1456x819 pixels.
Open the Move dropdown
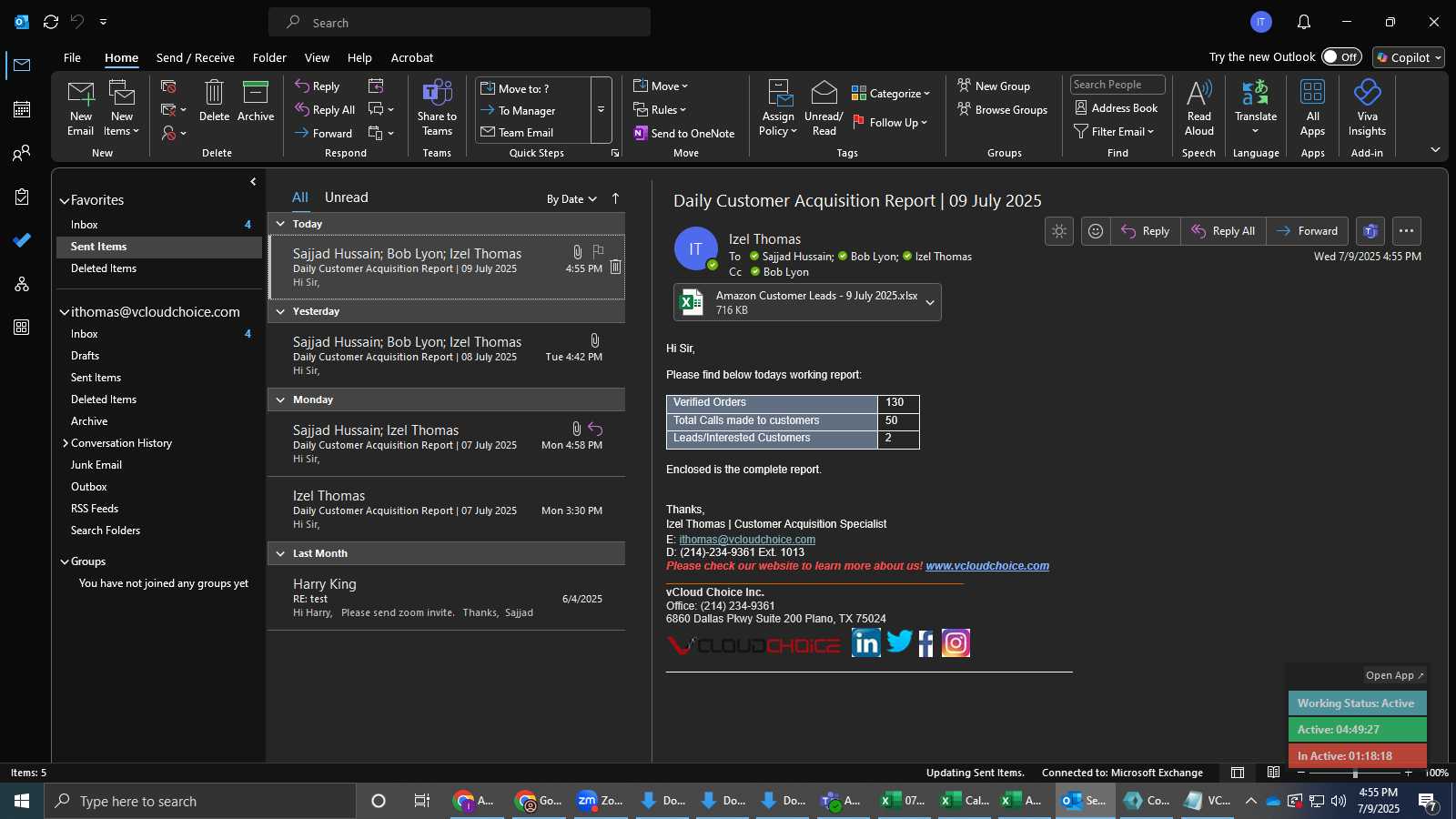(662, 86)
